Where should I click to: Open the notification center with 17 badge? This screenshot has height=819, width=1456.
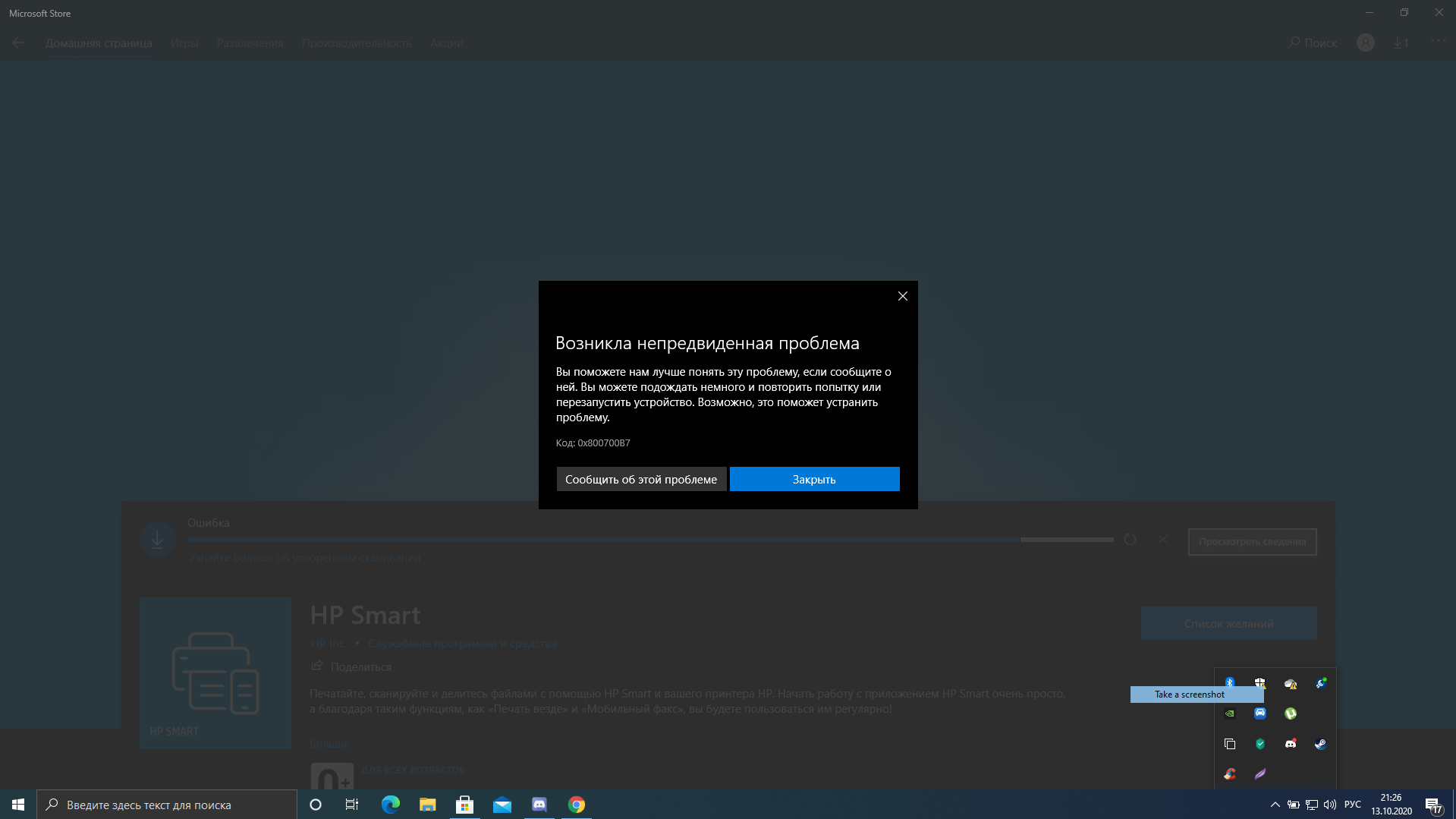tap(1433, 805)
